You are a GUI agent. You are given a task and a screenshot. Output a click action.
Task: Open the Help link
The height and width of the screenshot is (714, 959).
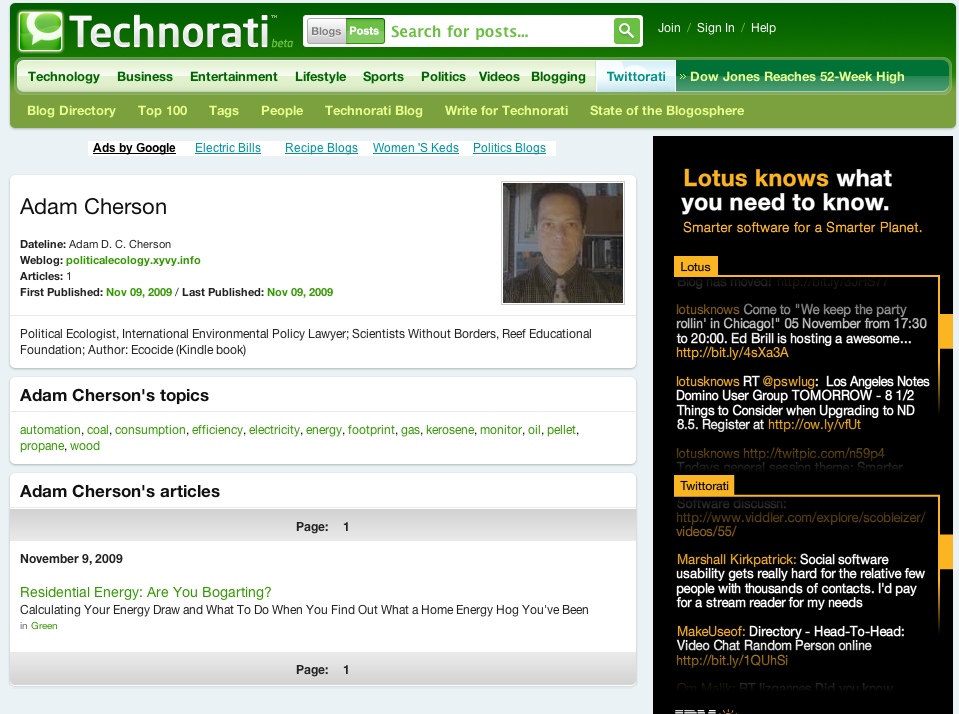pyautogui.click(x=763, y=28)
